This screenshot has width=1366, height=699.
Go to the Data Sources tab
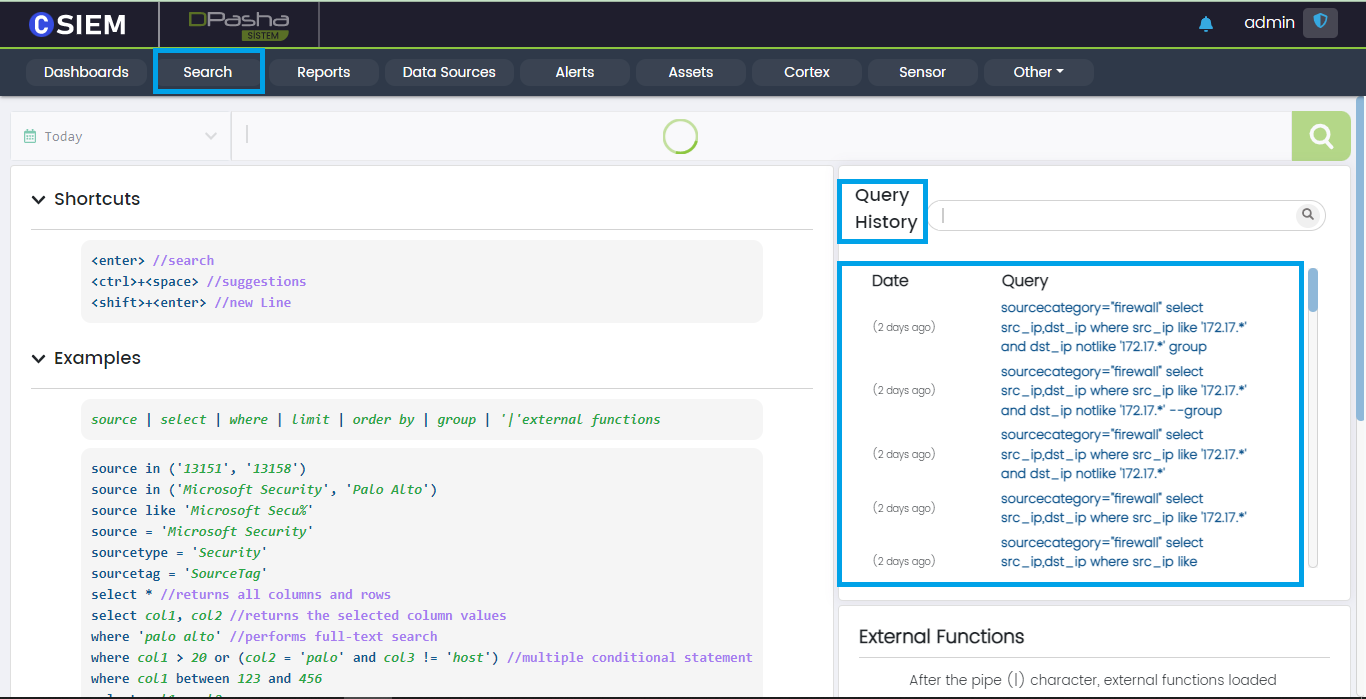click(x=449, y=72)
